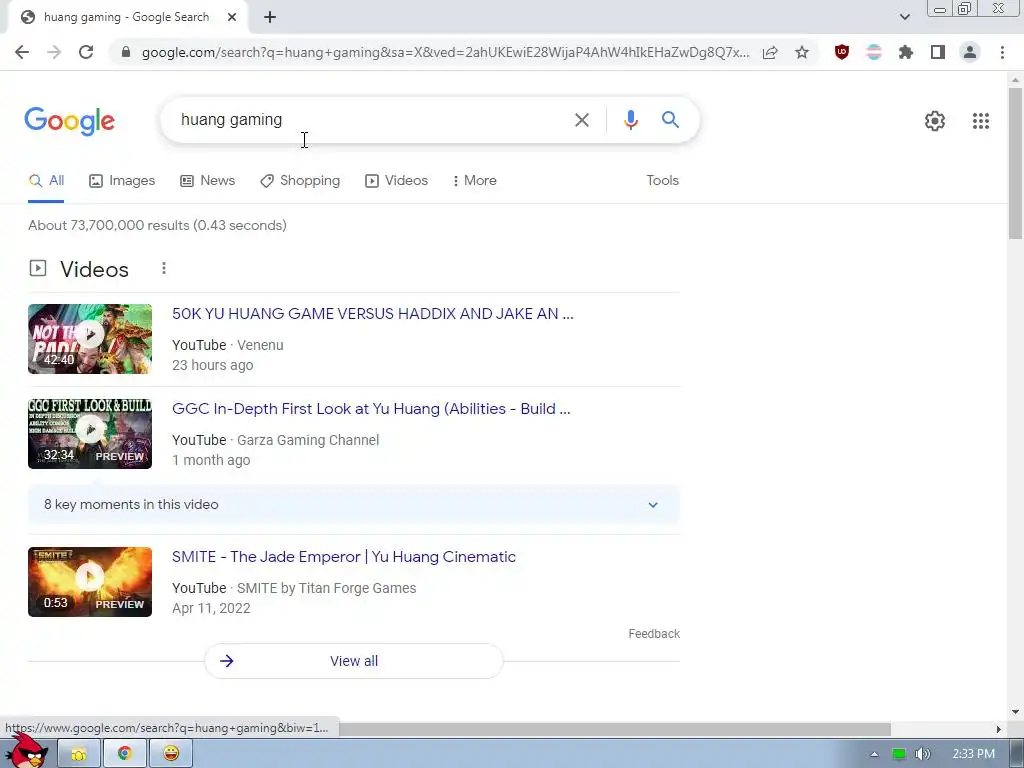Close the huang gaming tab
The image size is (1024, 768).
pyautogui.click(x=232, y=17)
